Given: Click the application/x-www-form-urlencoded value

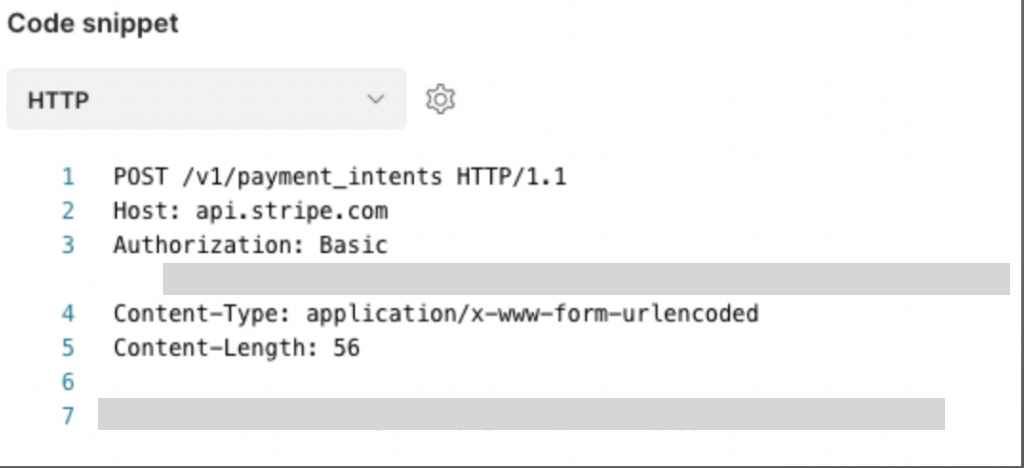Looking at the screenshot, I should [532, 314].
